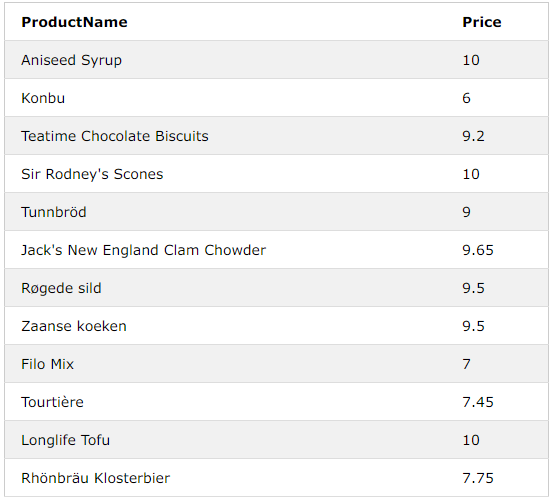The width and height of the screenshot is (554, 502).
Task: Click the ProductName column header
Action: click(74, 22)
